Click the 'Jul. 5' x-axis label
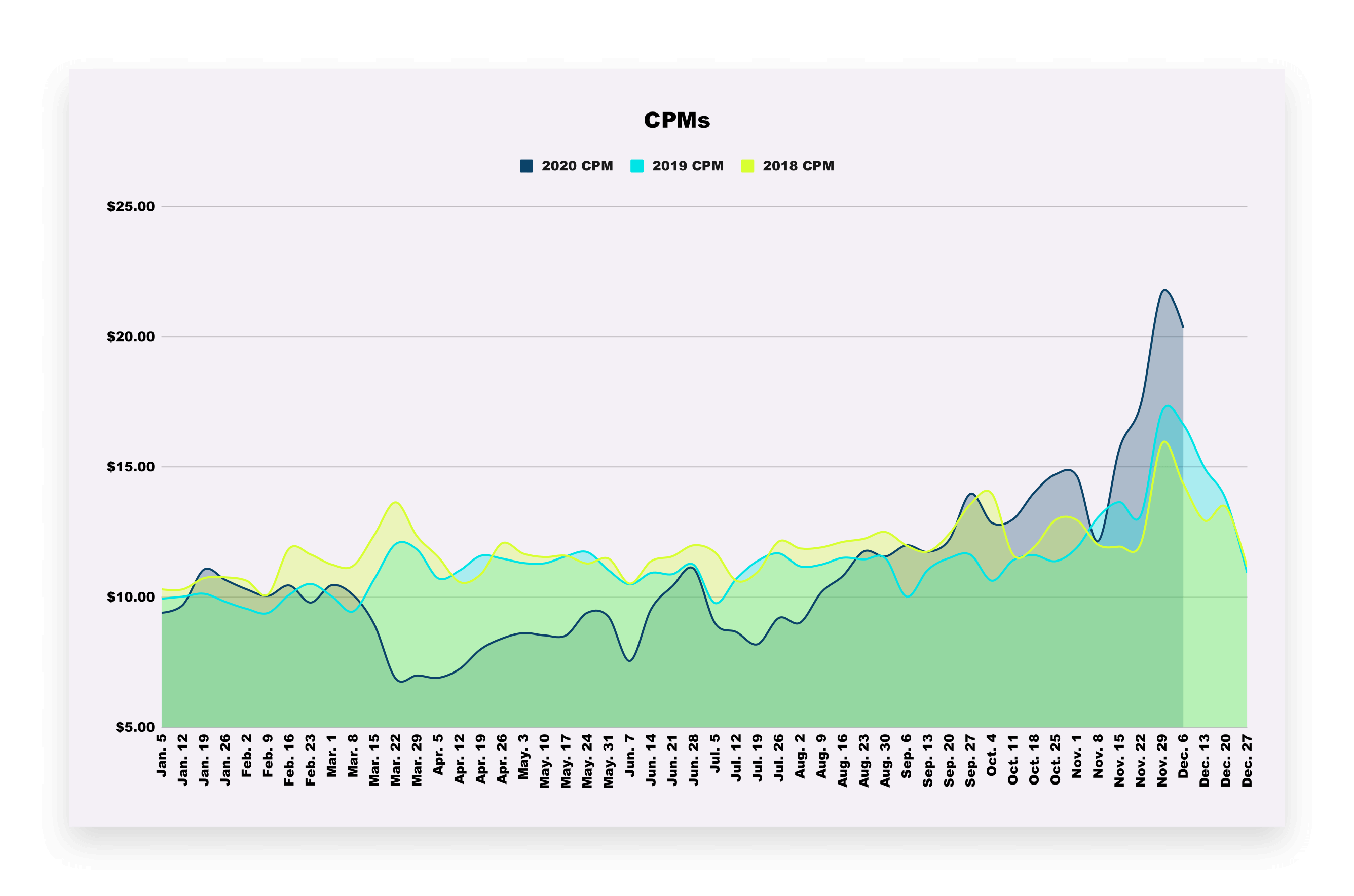The width and height of the screenshot is (1354, 896). point(714,754)
